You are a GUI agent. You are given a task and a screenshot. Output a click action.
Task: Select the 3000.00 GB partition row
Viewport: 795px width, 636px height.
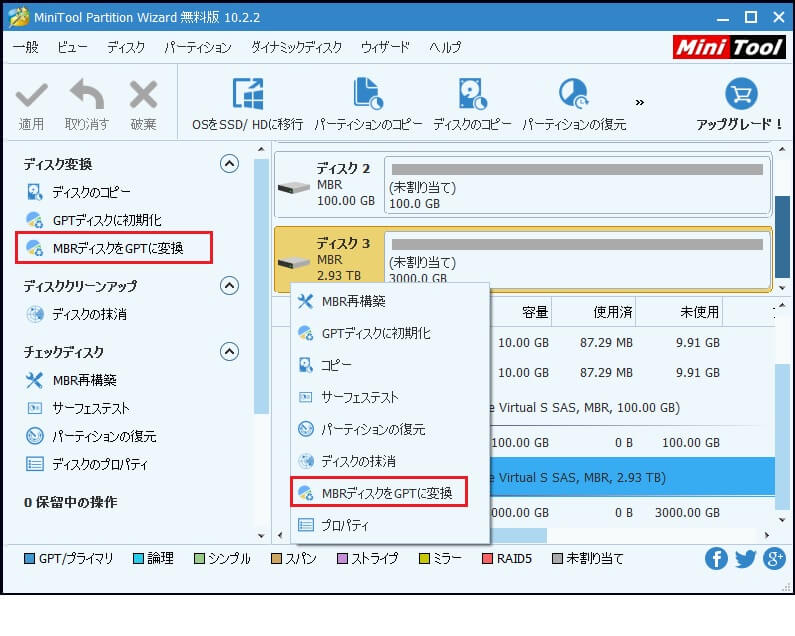(x=632, y=513)
